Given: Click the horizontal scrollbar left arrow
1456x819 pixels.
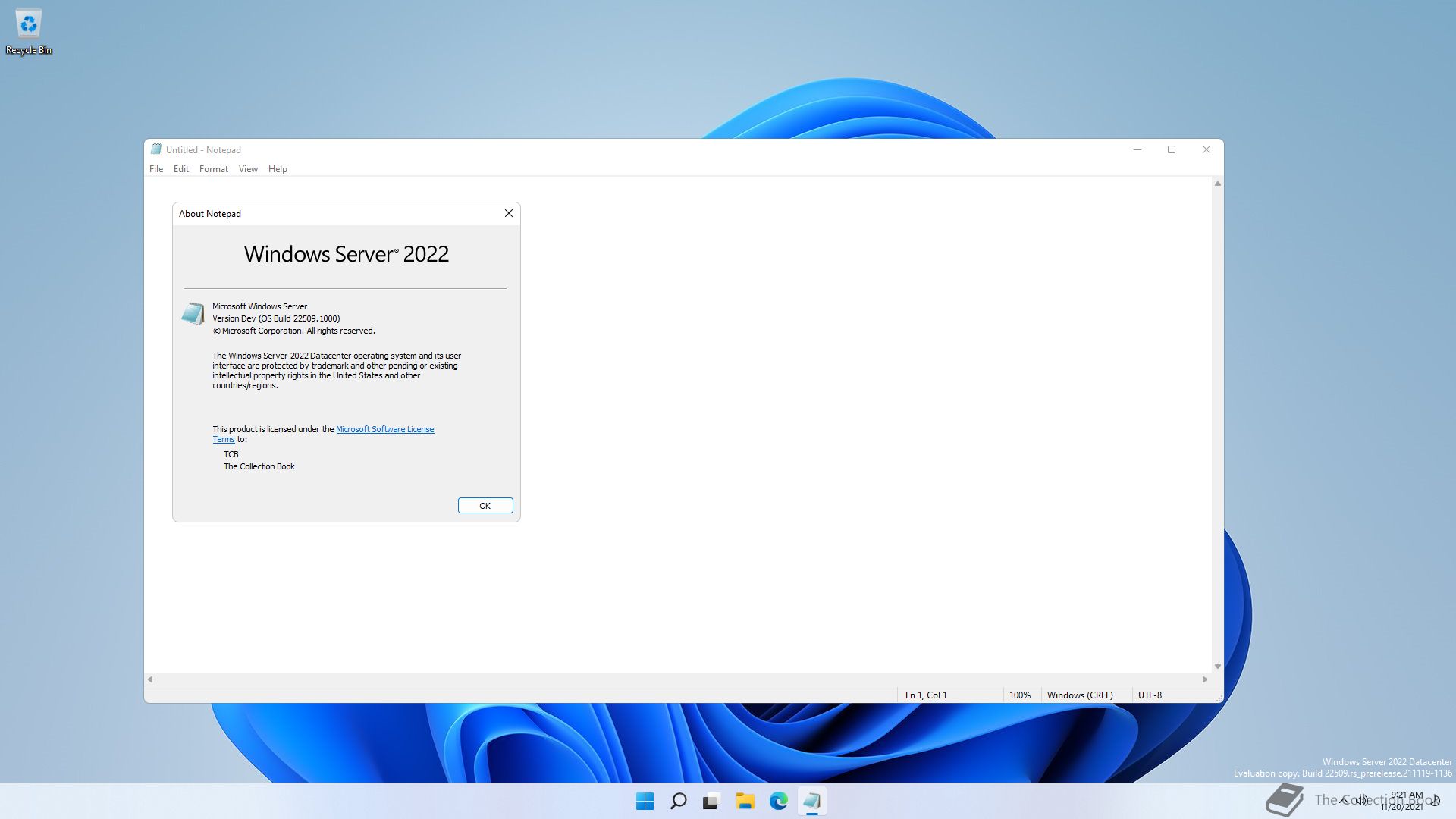Looking at the screenshot, I should coord(150,679).
